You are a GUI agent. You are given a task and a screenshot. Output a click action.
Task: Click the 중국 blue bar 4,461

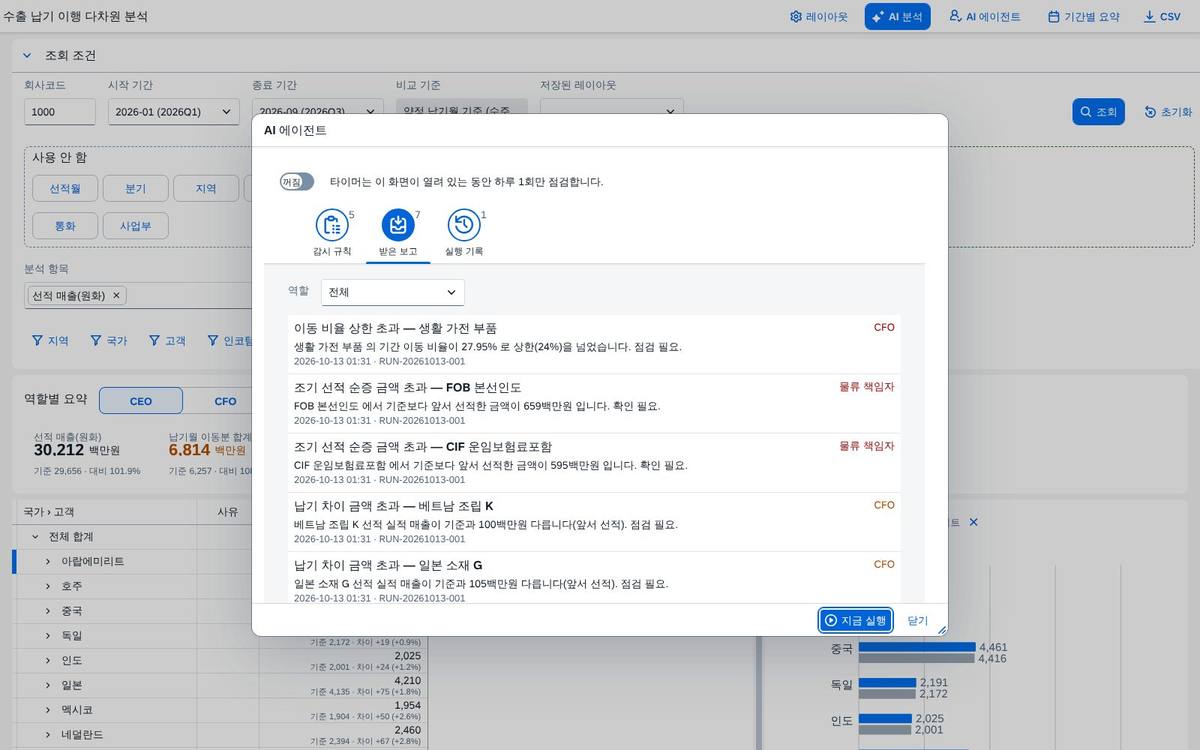917,647
